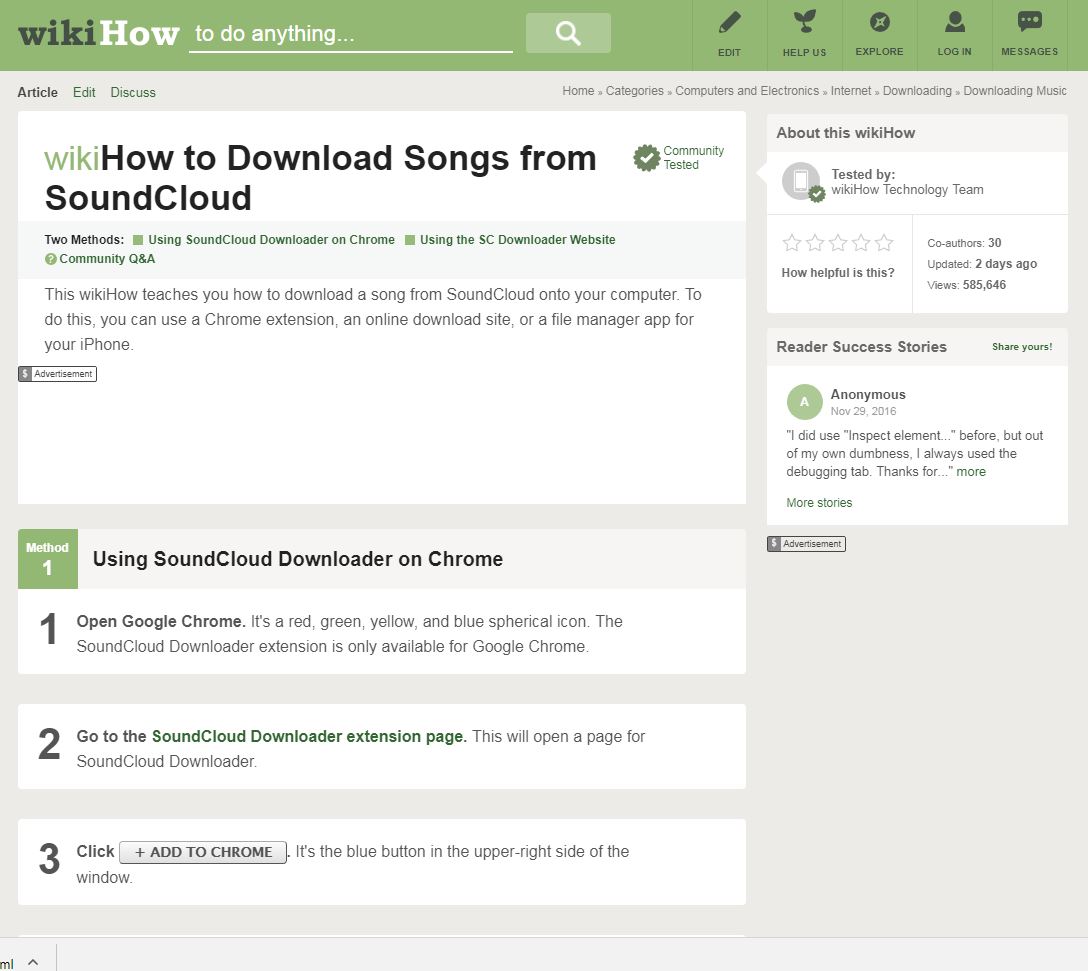Click 'How helpful is this?' text
The image size is (1088, 971).
[838, 273]
